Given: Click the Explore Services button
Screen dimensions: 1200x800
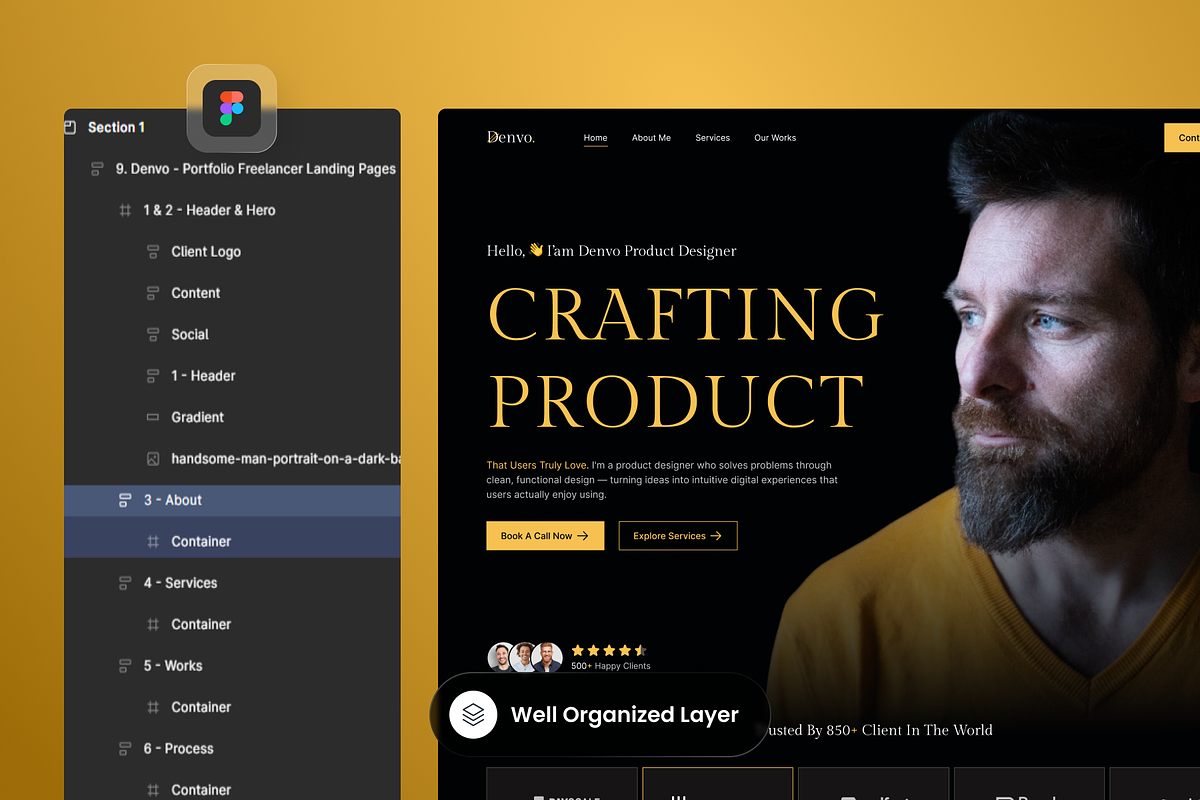Looking at the screenshot, I should tap(678, 536).
